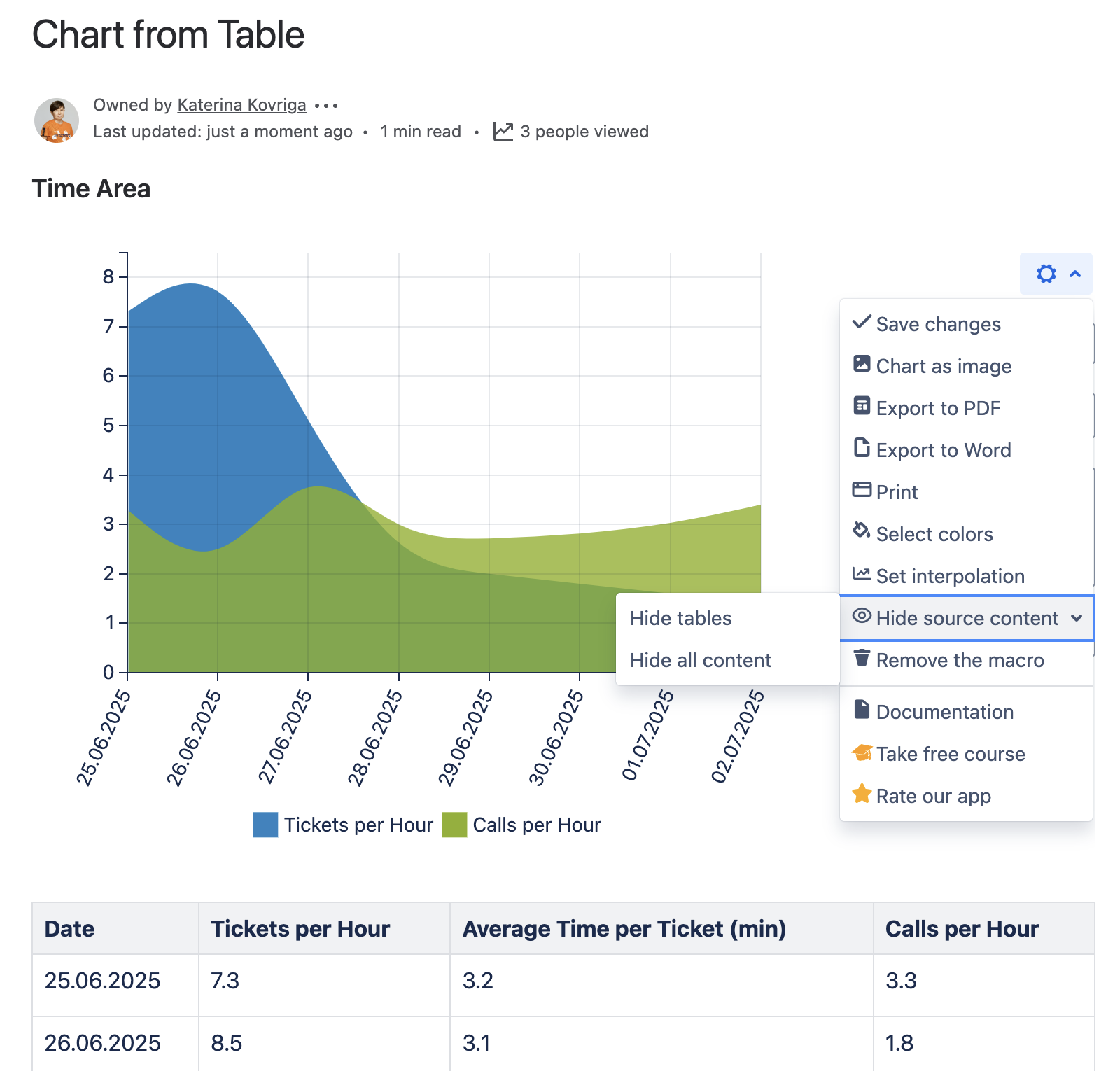This screenshot has width=1120, height=1071.
Task: Toggle the green Calls per Hour legend swatch
Action: pos(454,825)
